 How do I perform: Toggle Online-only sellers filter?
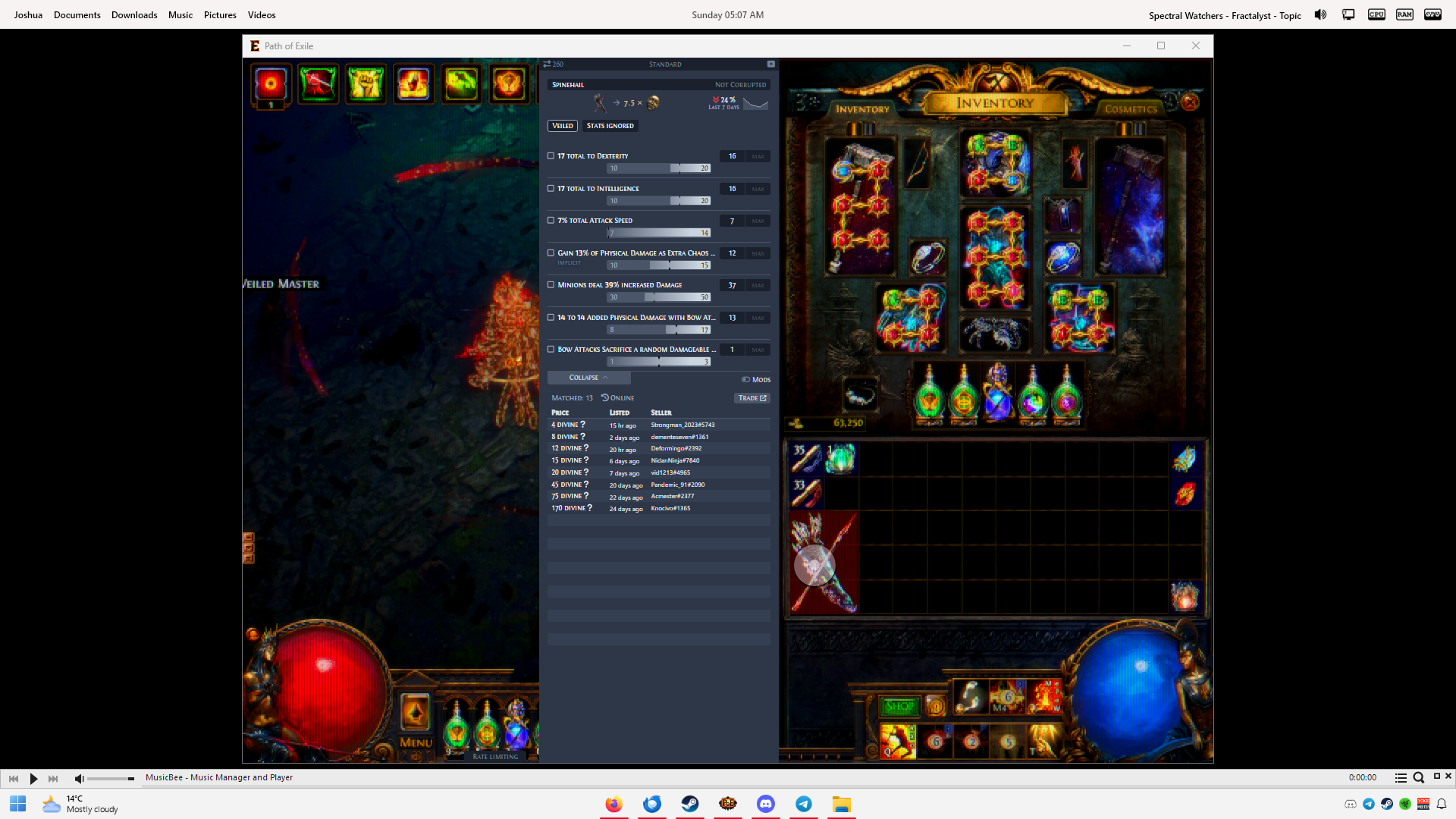click(x=618, y=398)
